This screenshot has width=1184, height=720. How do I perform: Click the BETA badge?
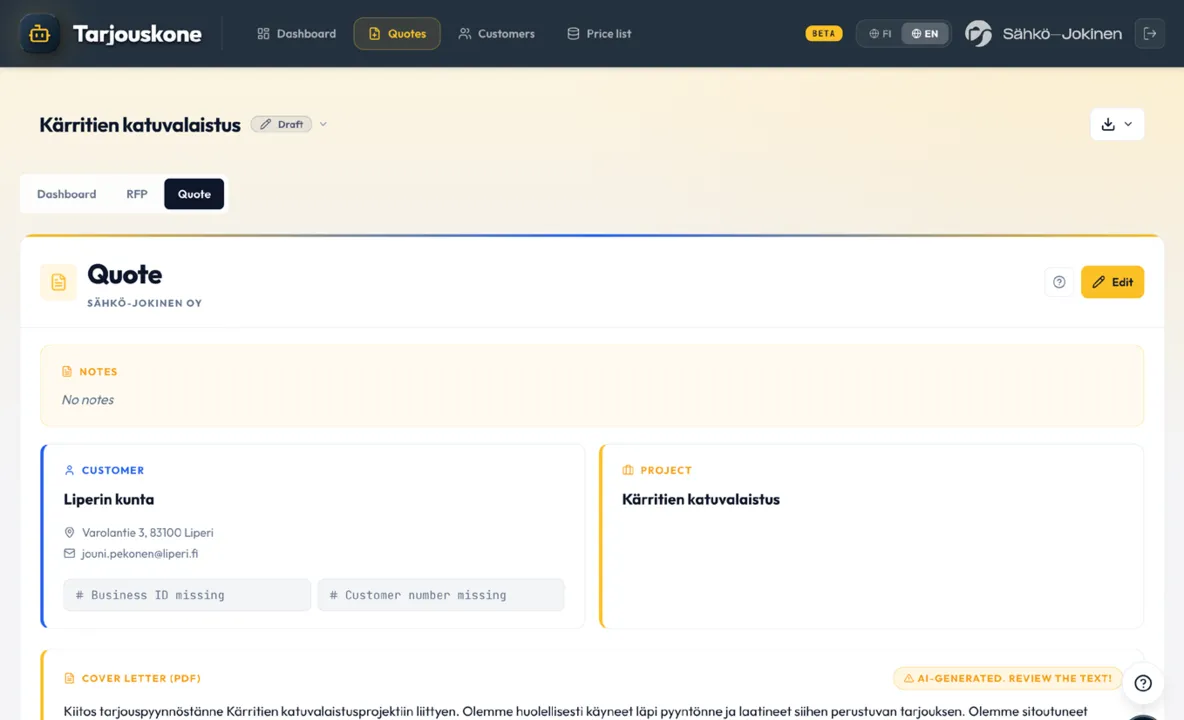tap(823, 33)
